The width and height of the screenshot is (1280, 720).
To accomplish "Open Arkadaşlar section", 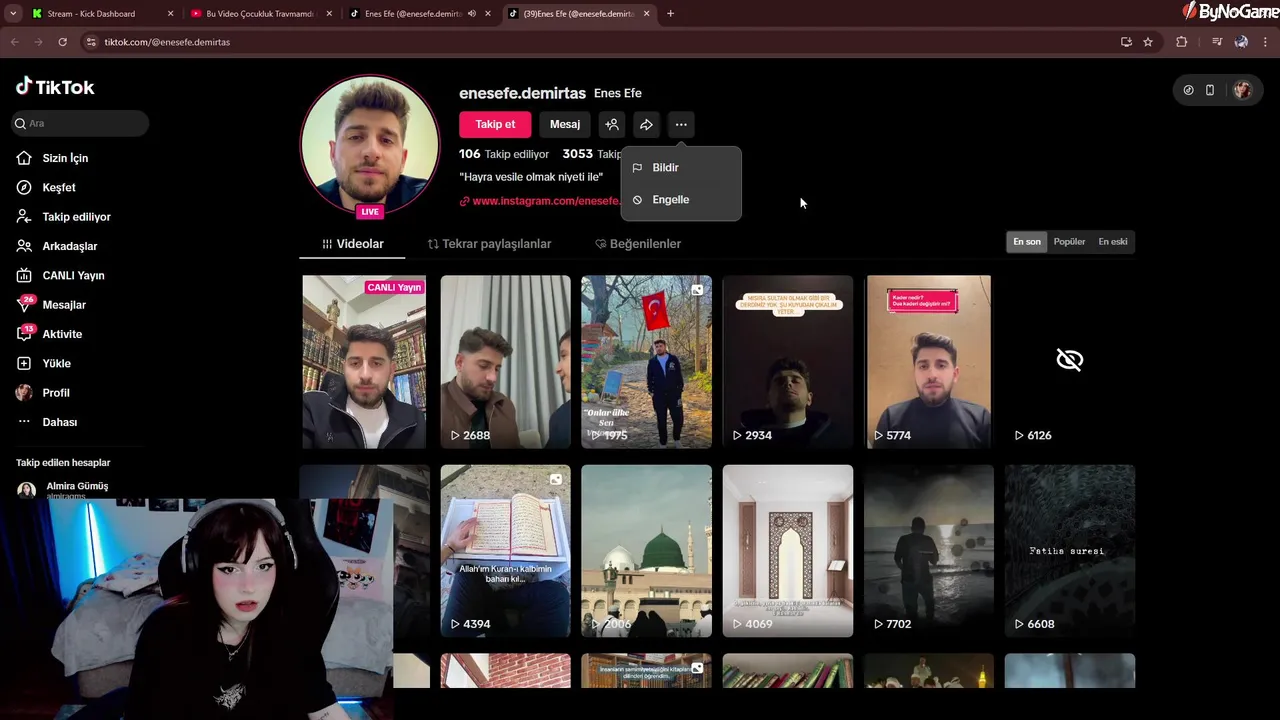I will pyautogui.click(x=69, y=246).
